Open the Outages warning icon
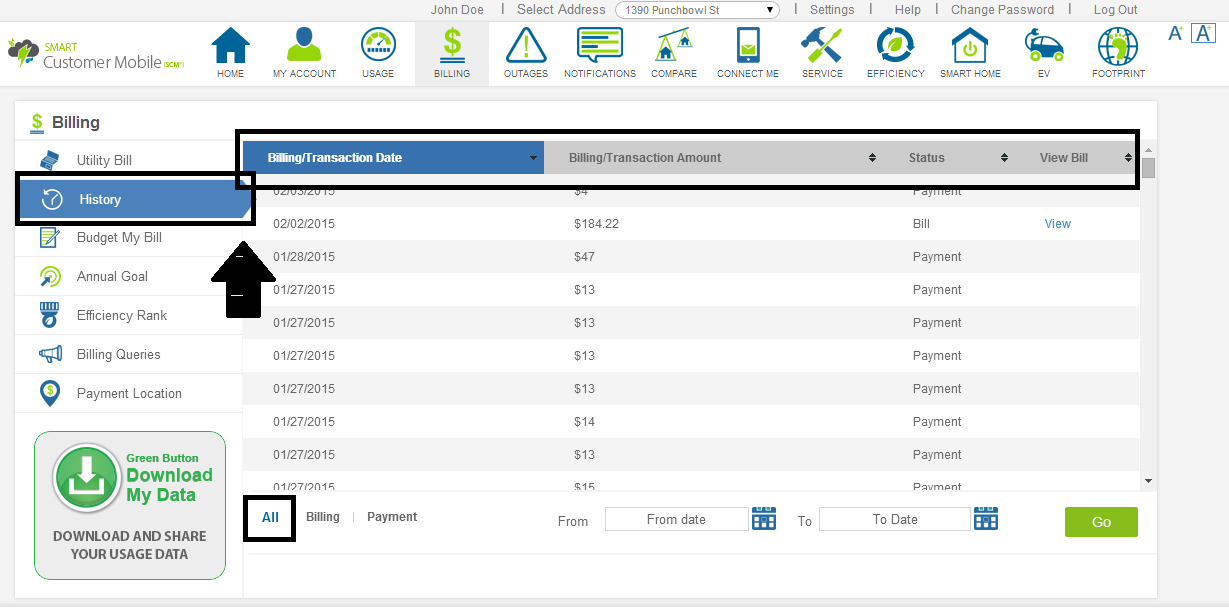 pos(526,47)
